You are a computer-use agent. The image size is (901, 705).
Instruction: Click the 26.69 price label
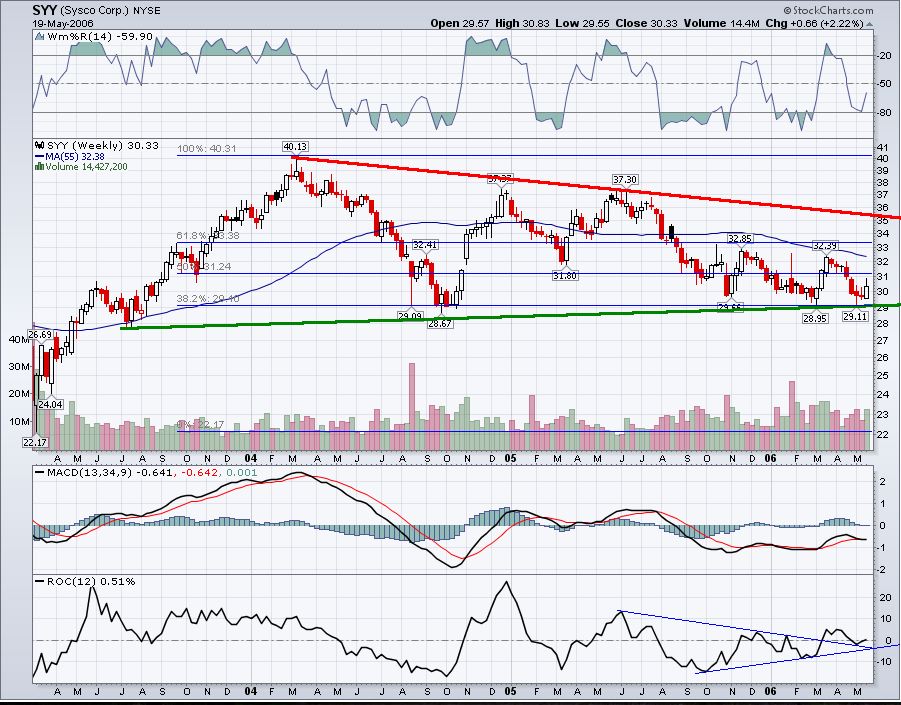[x=40, y=334]
